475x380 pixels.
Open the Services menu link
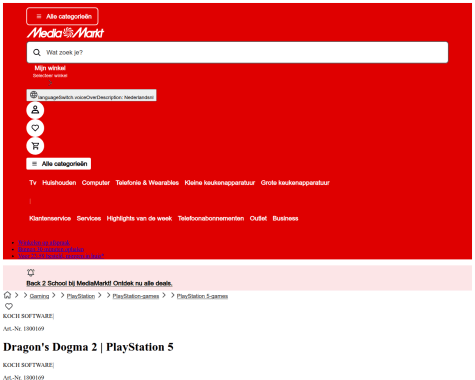(x=89, y=218)
